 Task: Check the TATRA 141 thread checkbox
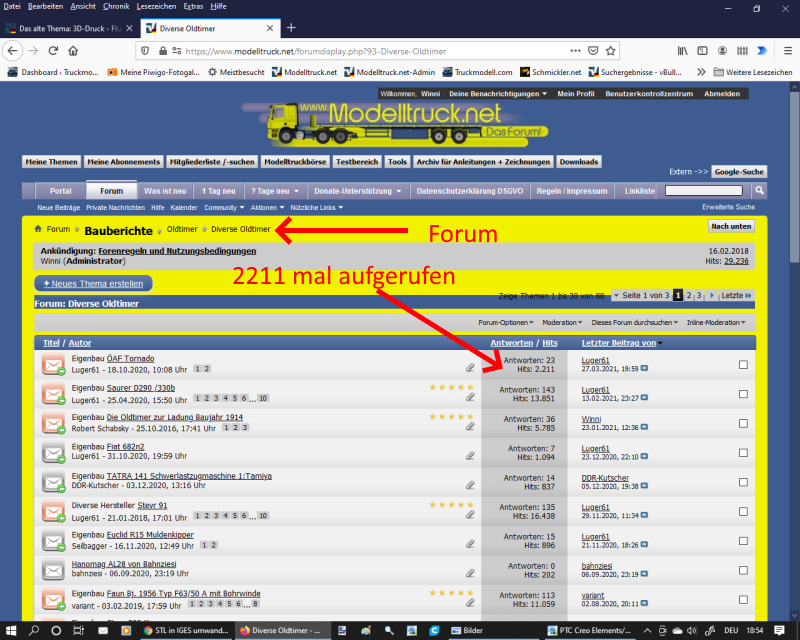(743, 482)
